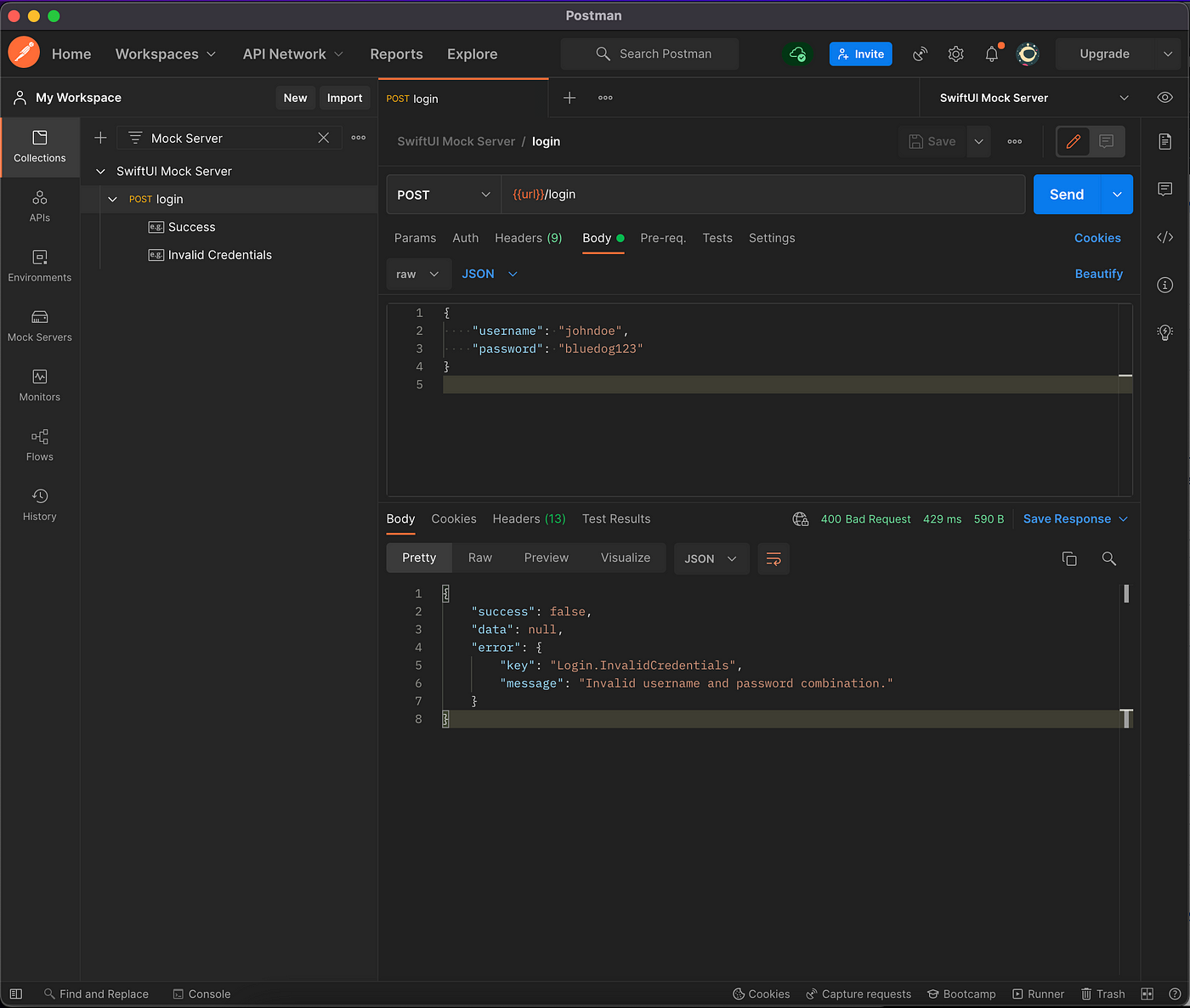This screenshot has height=1008, width=1190.
Task: Change response JSON format dropdown
Action: point(711,558)
